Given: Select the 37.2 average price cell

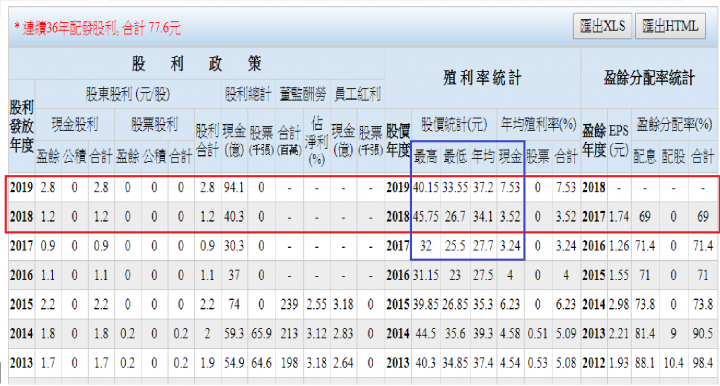Looking at the screenshot, I should (483, 187).
